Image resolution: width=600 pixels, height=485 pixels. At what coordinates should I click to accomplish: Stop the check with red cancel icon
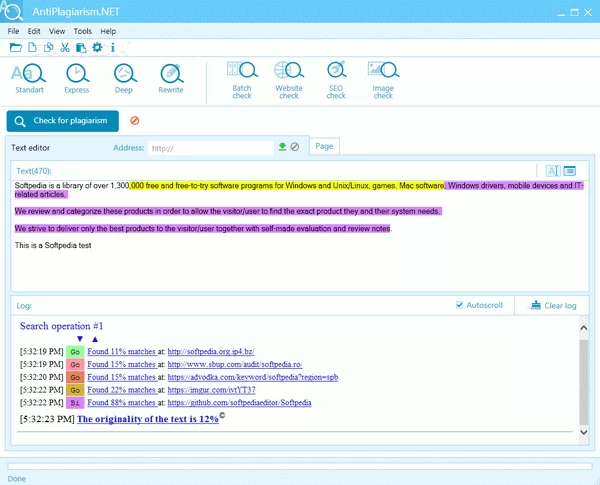[135, 121]
